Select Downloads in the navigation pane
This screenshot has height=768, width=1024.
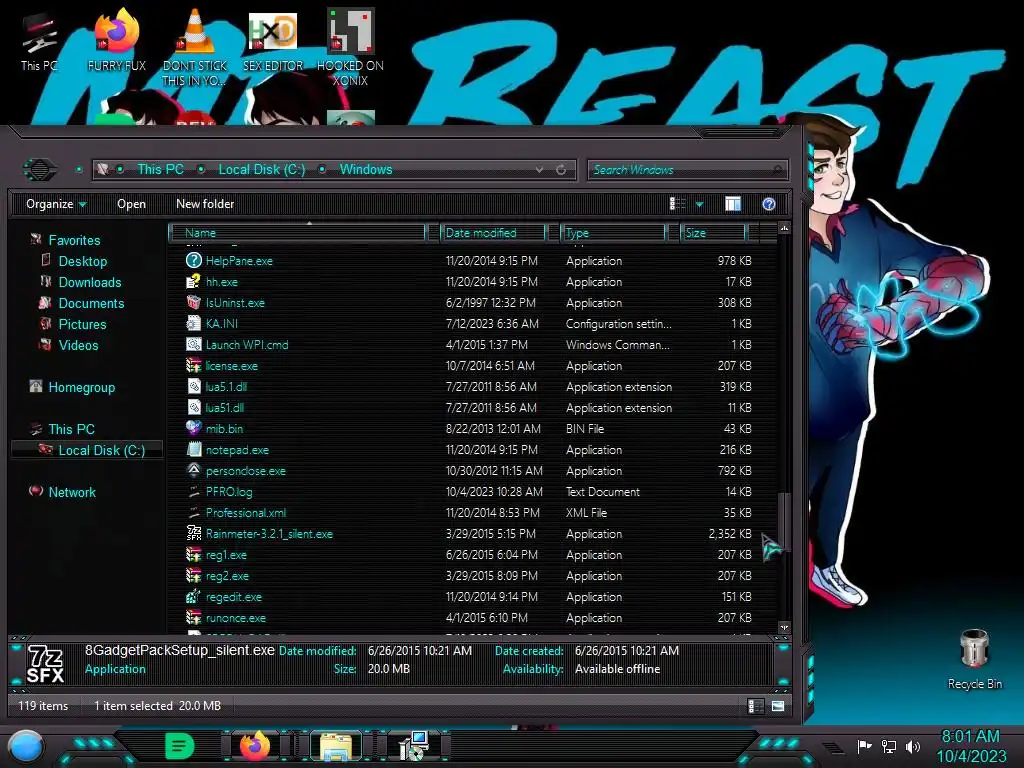pos(90,282)
